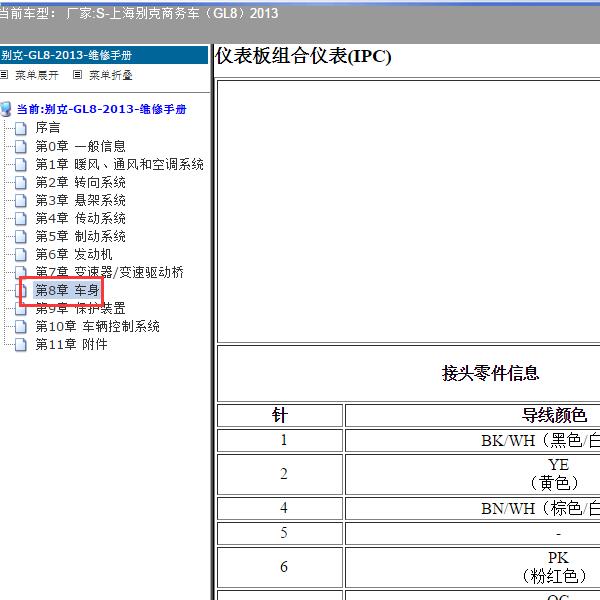Click the page icon beside 第6章 发动机
The height and width of the screenshot is (600, 600).
21,254
